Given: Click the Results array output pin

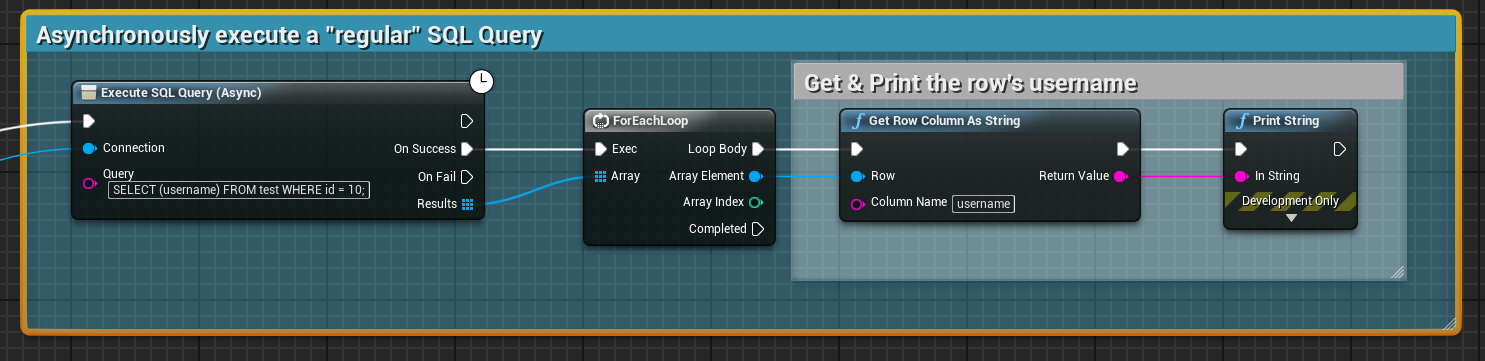Looking at the screenshot, I should 467,205.
